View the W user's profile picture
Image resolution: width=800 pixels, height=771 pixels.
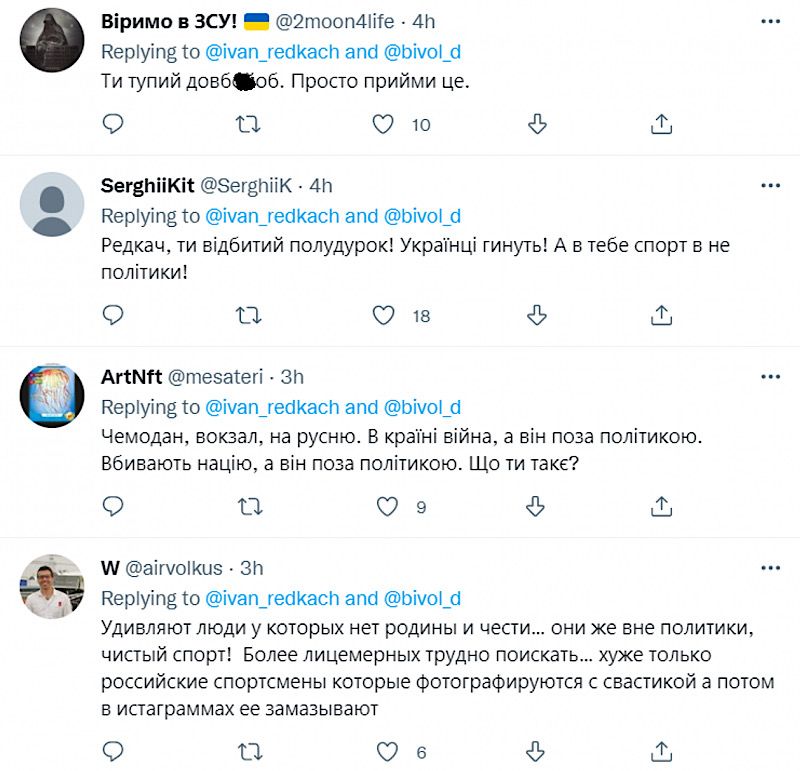click(52, 586)
